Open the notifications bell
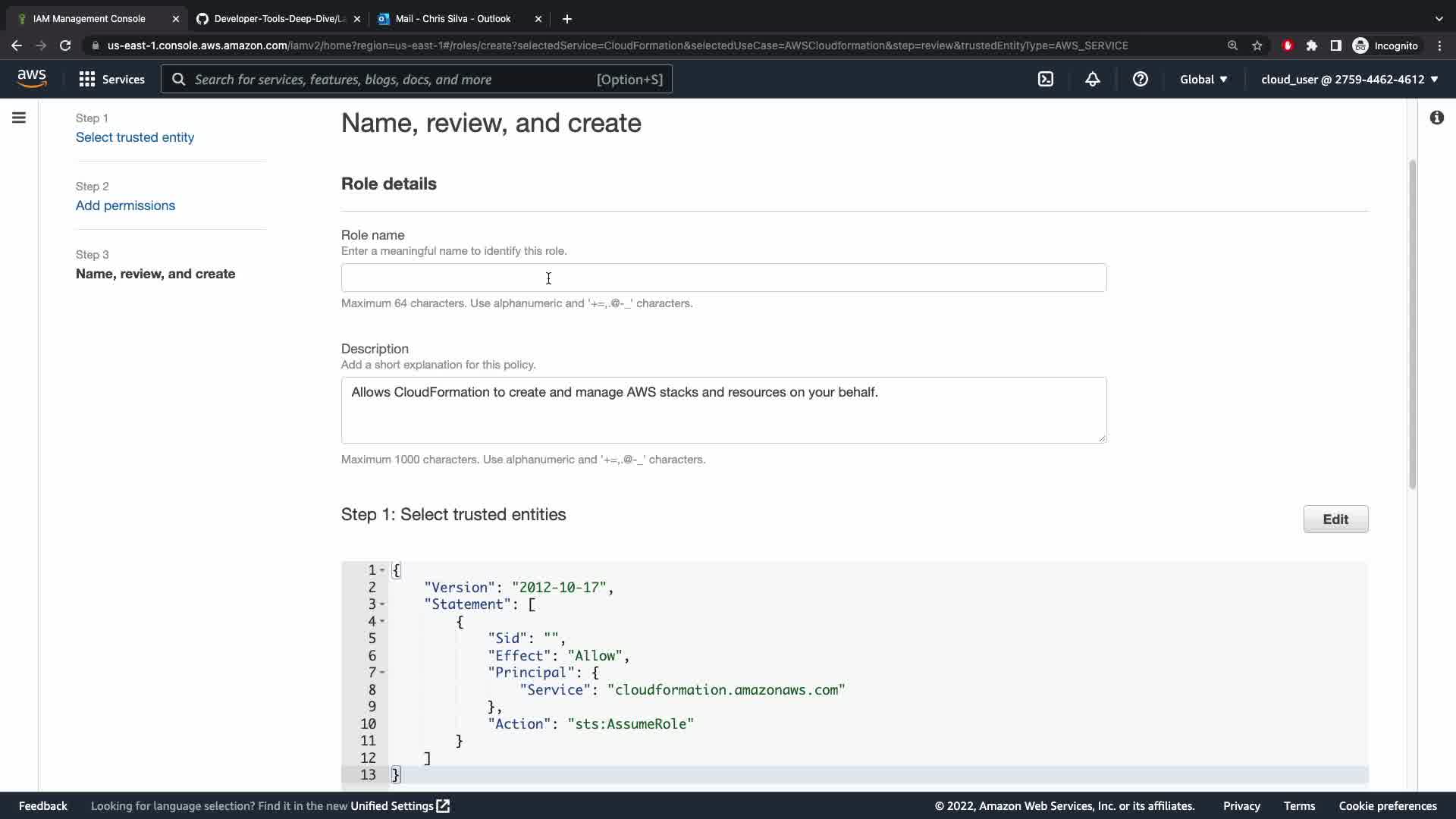Screen dimensions: 1456x819 pos(1092,79)
